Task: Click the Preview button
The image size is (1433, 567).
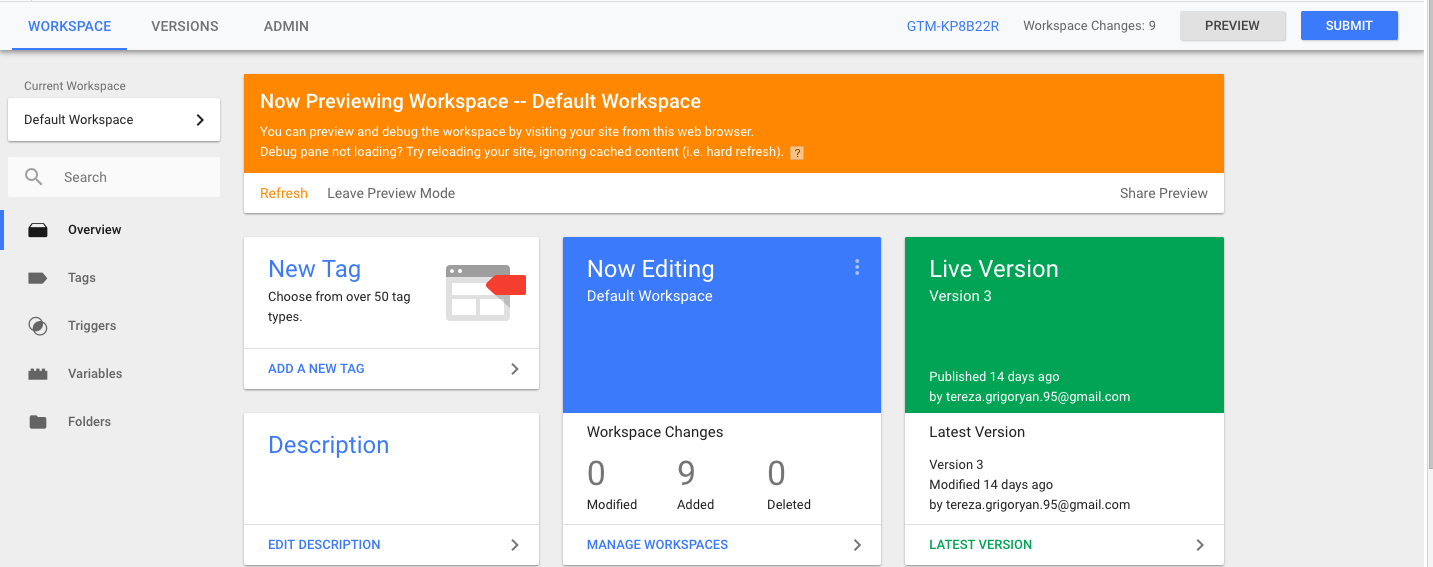Action: coord(1232,26)
